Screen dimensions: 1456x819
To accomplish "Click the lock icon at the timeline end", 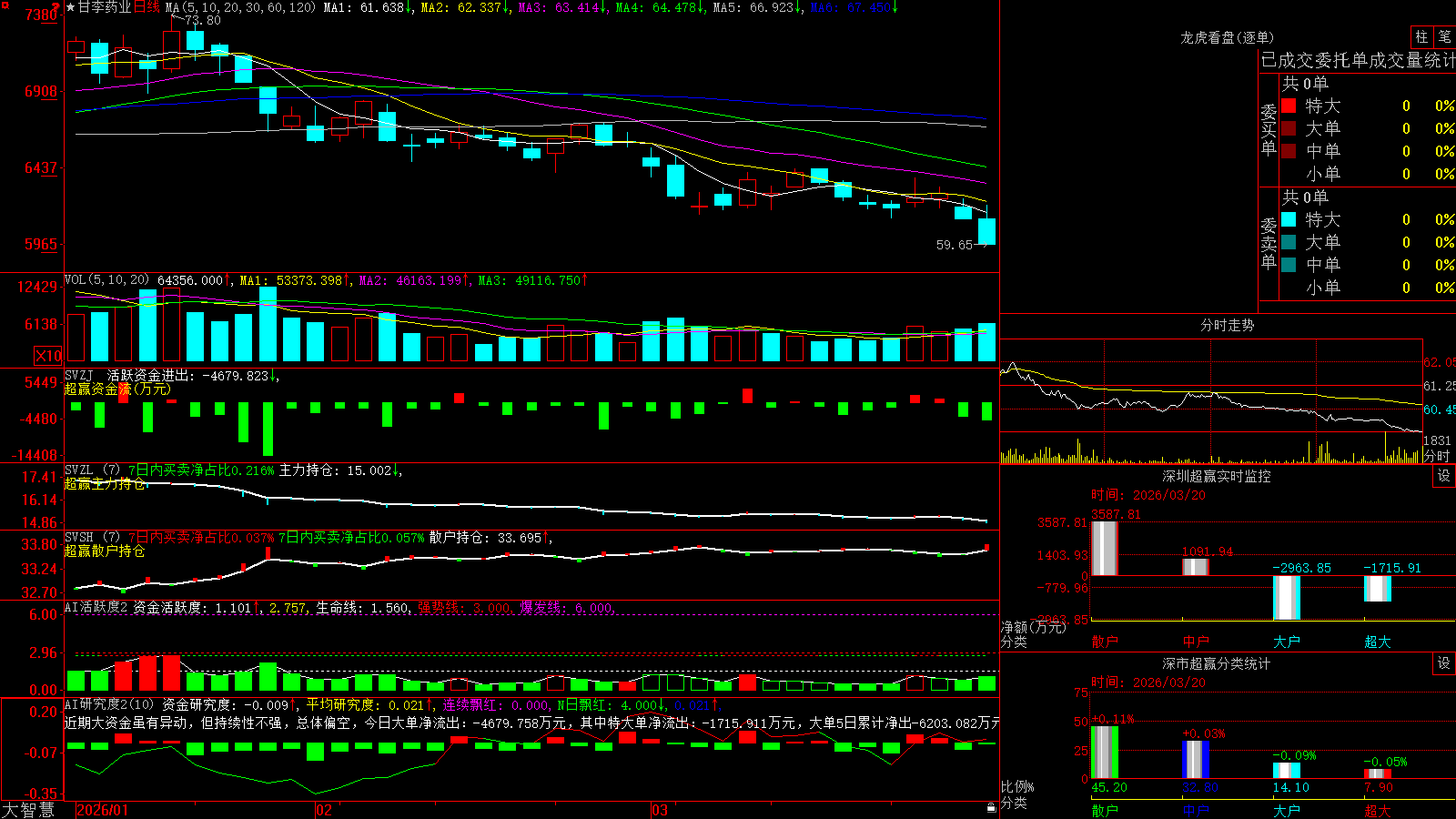I will pyautogui.click(x=992, y=807).
